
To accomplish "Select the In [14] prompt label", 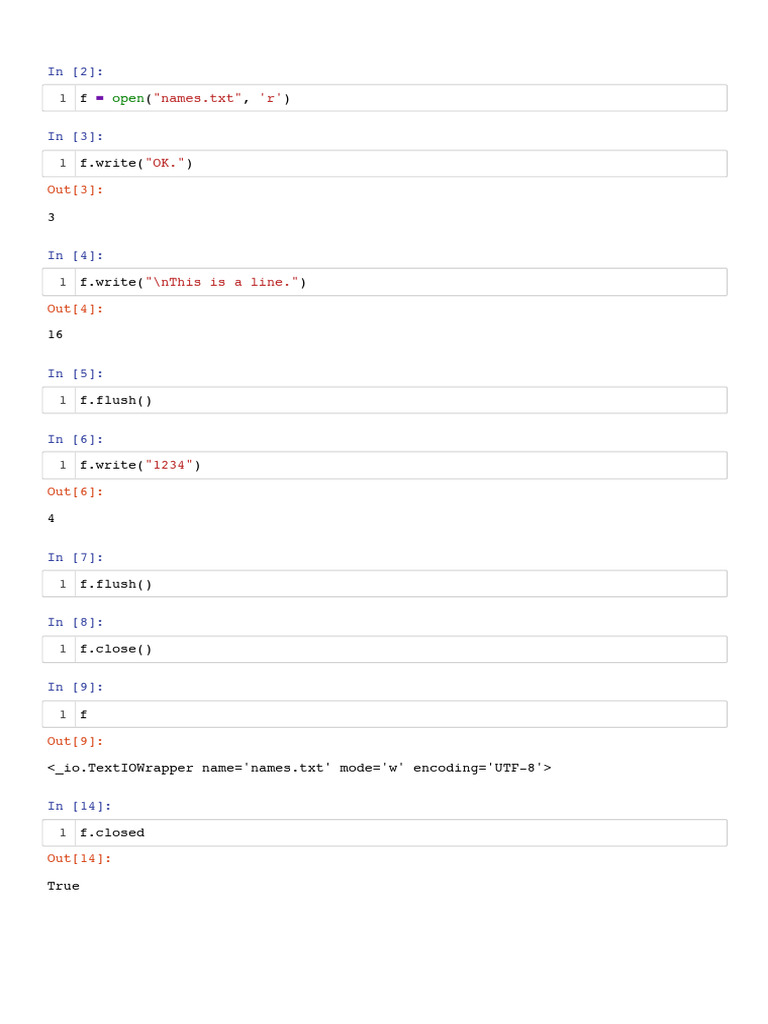I will pos(79,805).
